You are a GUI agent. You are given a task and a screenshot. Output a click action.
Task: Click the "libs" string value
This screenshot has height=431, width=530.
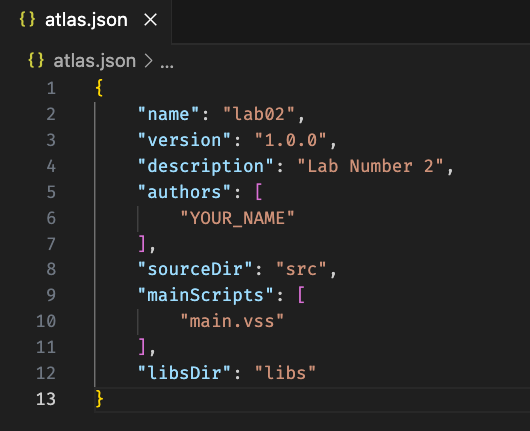pyautogui.click(x=285, y=373)
